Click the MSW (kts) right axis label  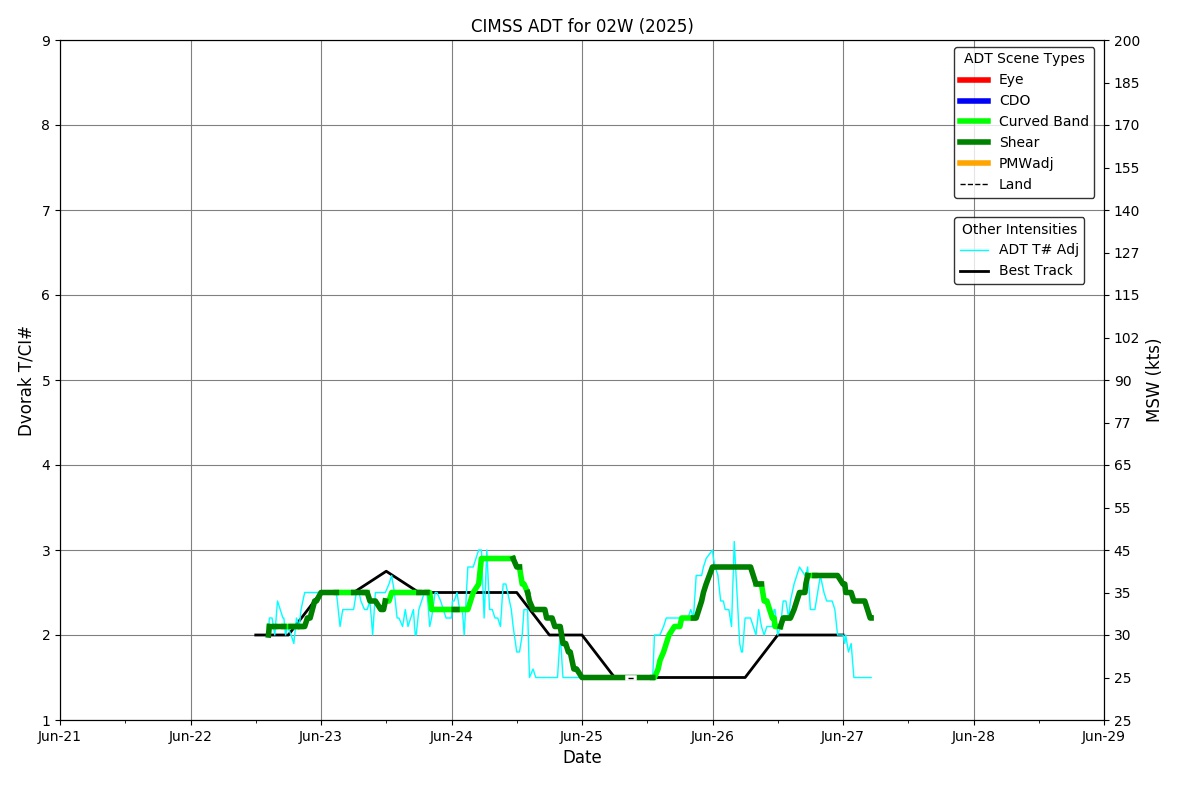pos(1154,380)
